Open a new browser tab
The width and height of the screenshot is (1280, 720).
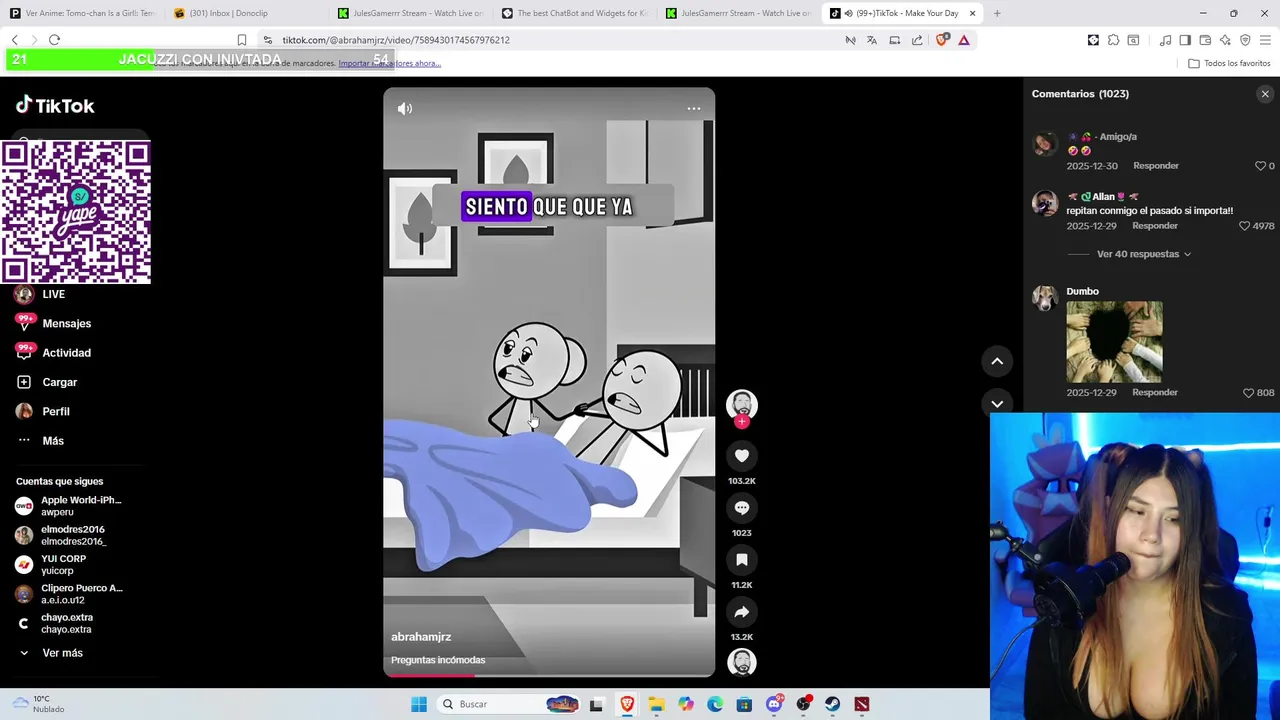[997, 13]
